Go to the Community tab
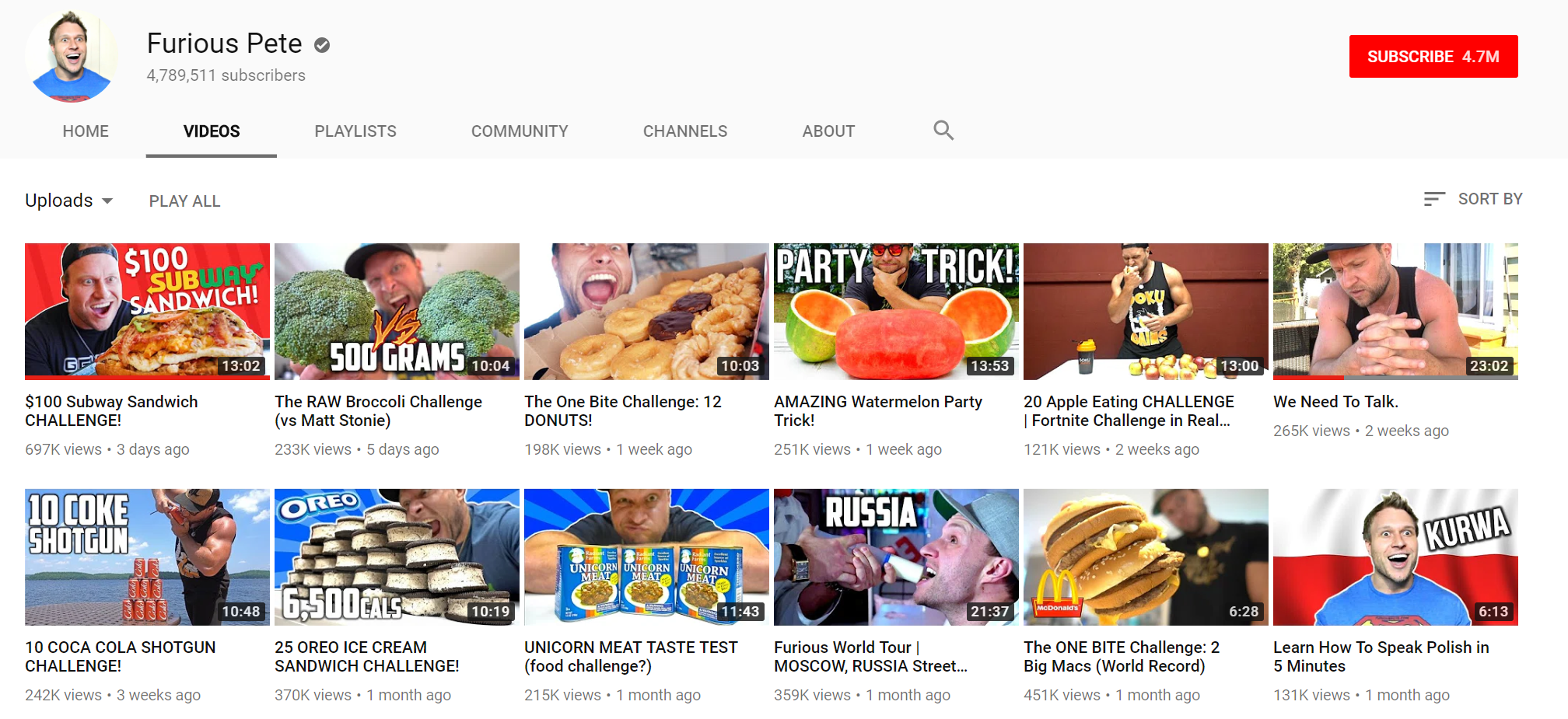This screenshot has height=719, width=1568. (x=520, y=131)
